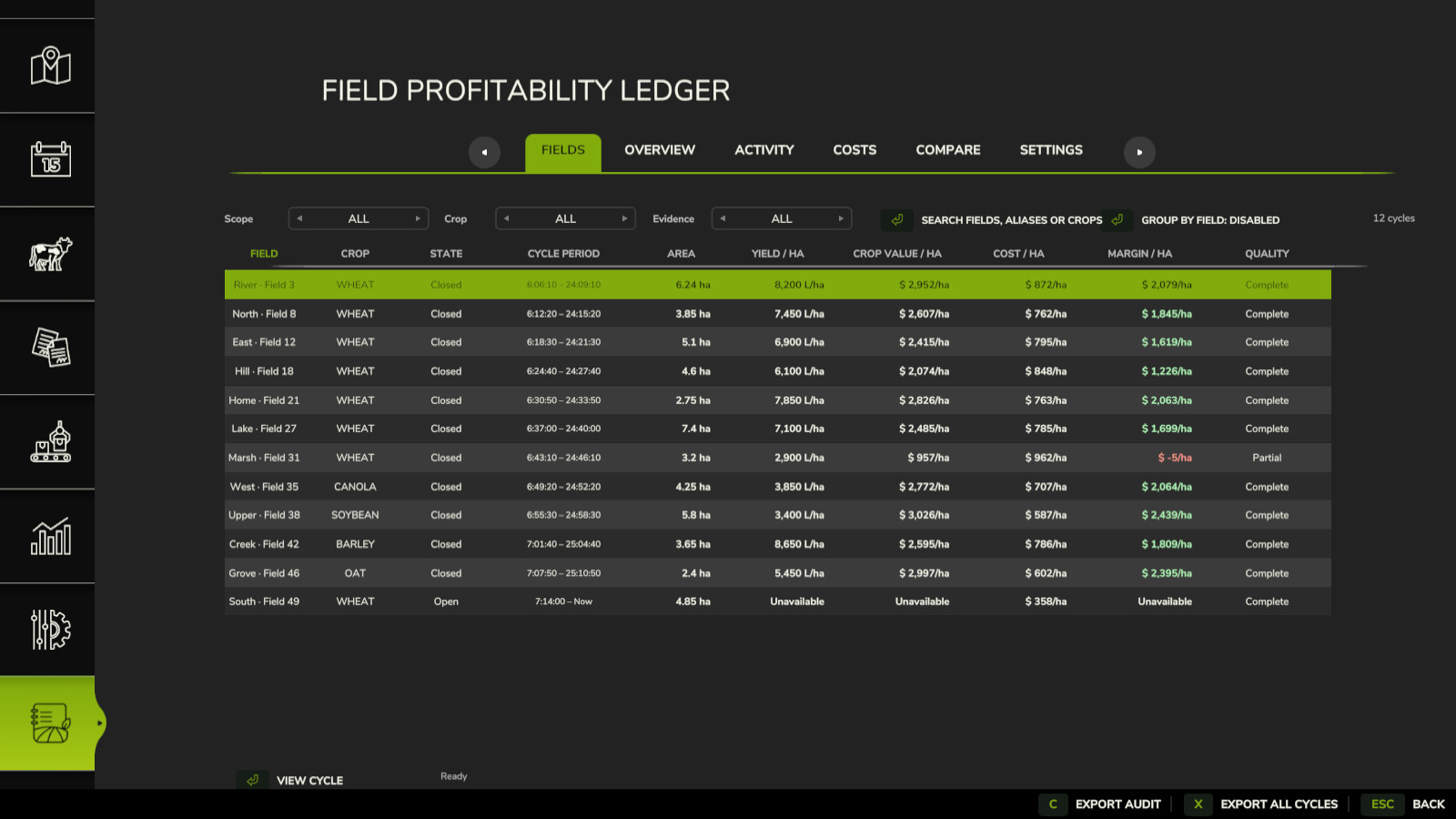Switch to the Settings tab
This screenshot has height=819, width=1456.
(x=1051, y=150)
